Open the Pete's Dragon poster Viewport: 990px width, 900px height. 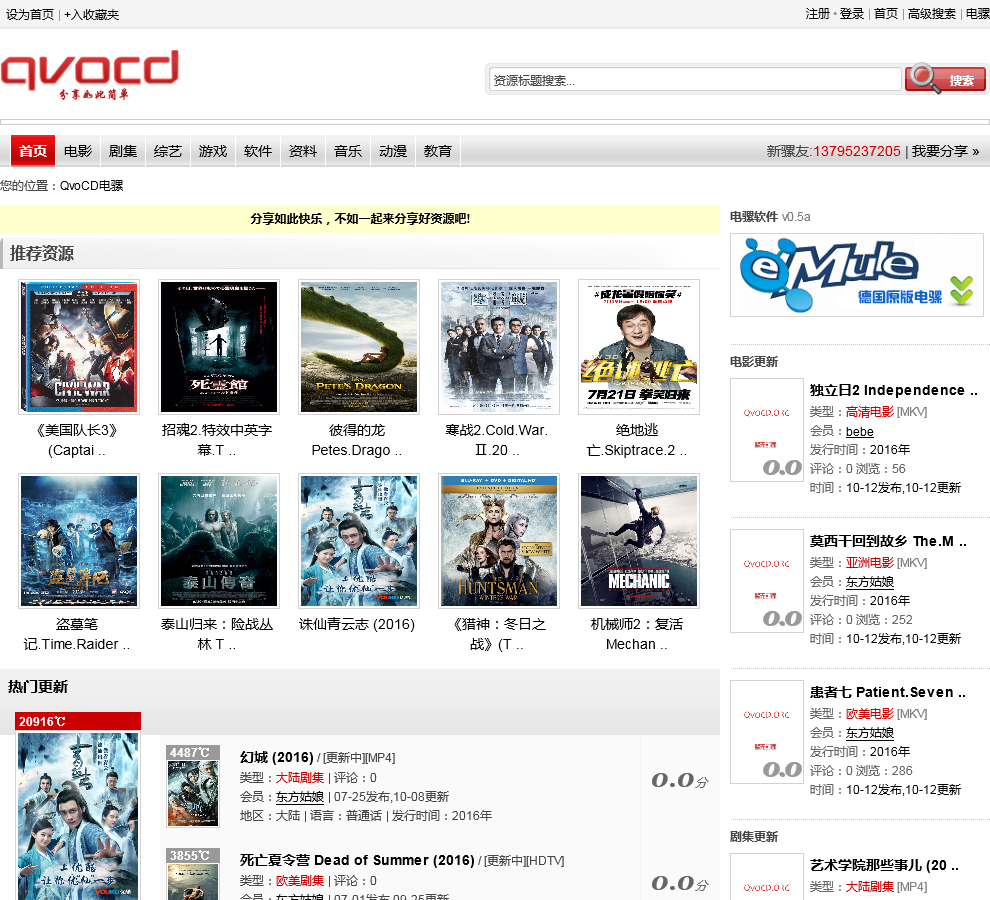click(x=359, y=347)
